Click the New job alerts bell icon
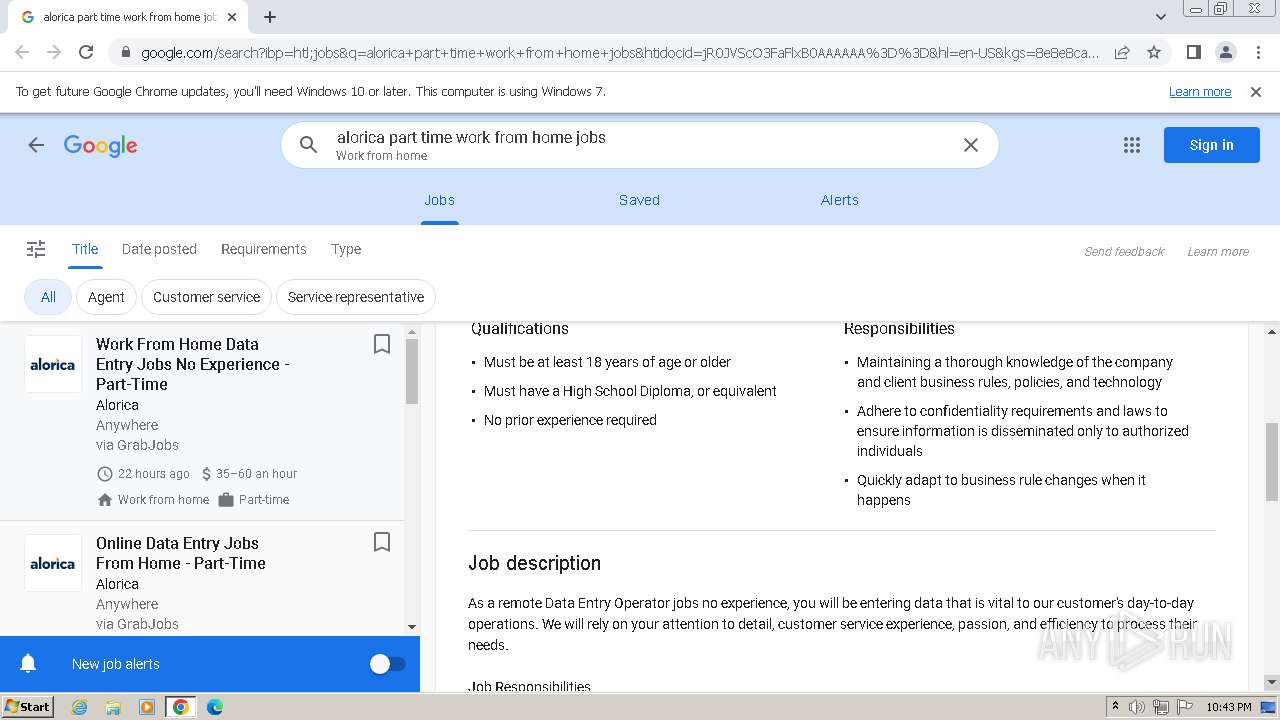The height and width of the screenshot is (720, 1280). click(x=28, y=664)
